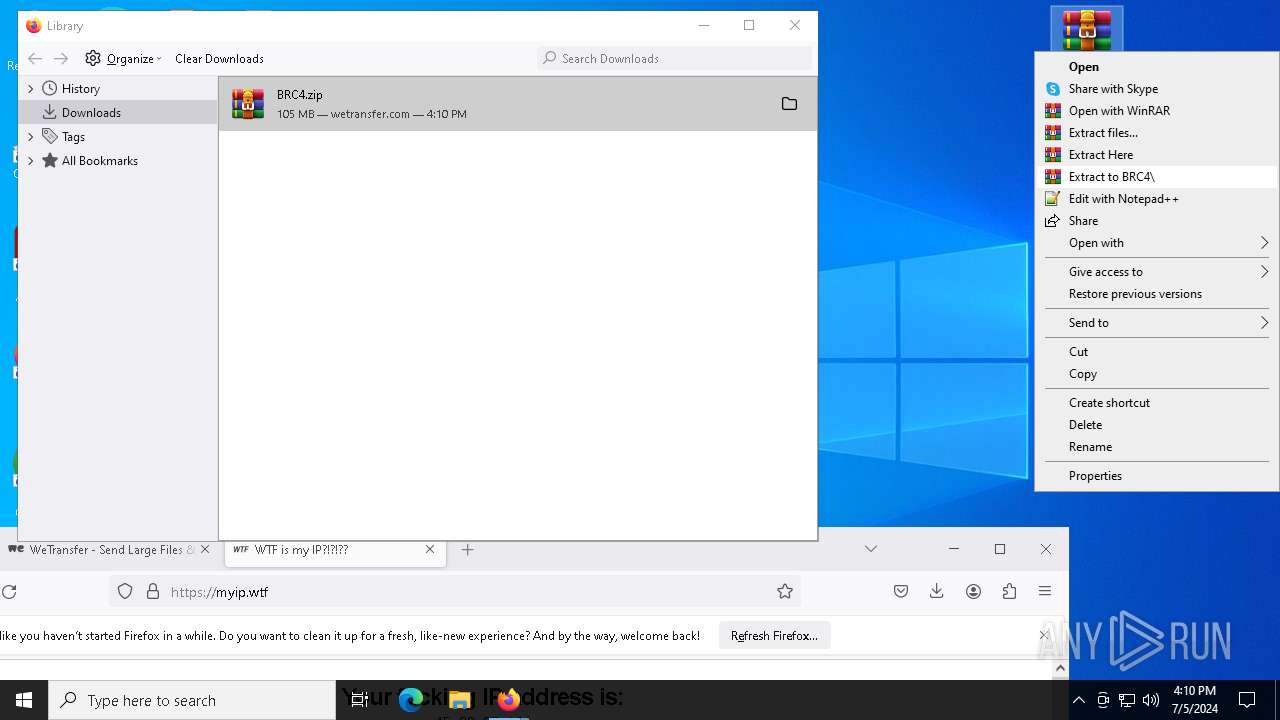The height and width of the screenshot is (720, 1280).
Task: Click Share in context menu
Action: [x=1156, y=221]
